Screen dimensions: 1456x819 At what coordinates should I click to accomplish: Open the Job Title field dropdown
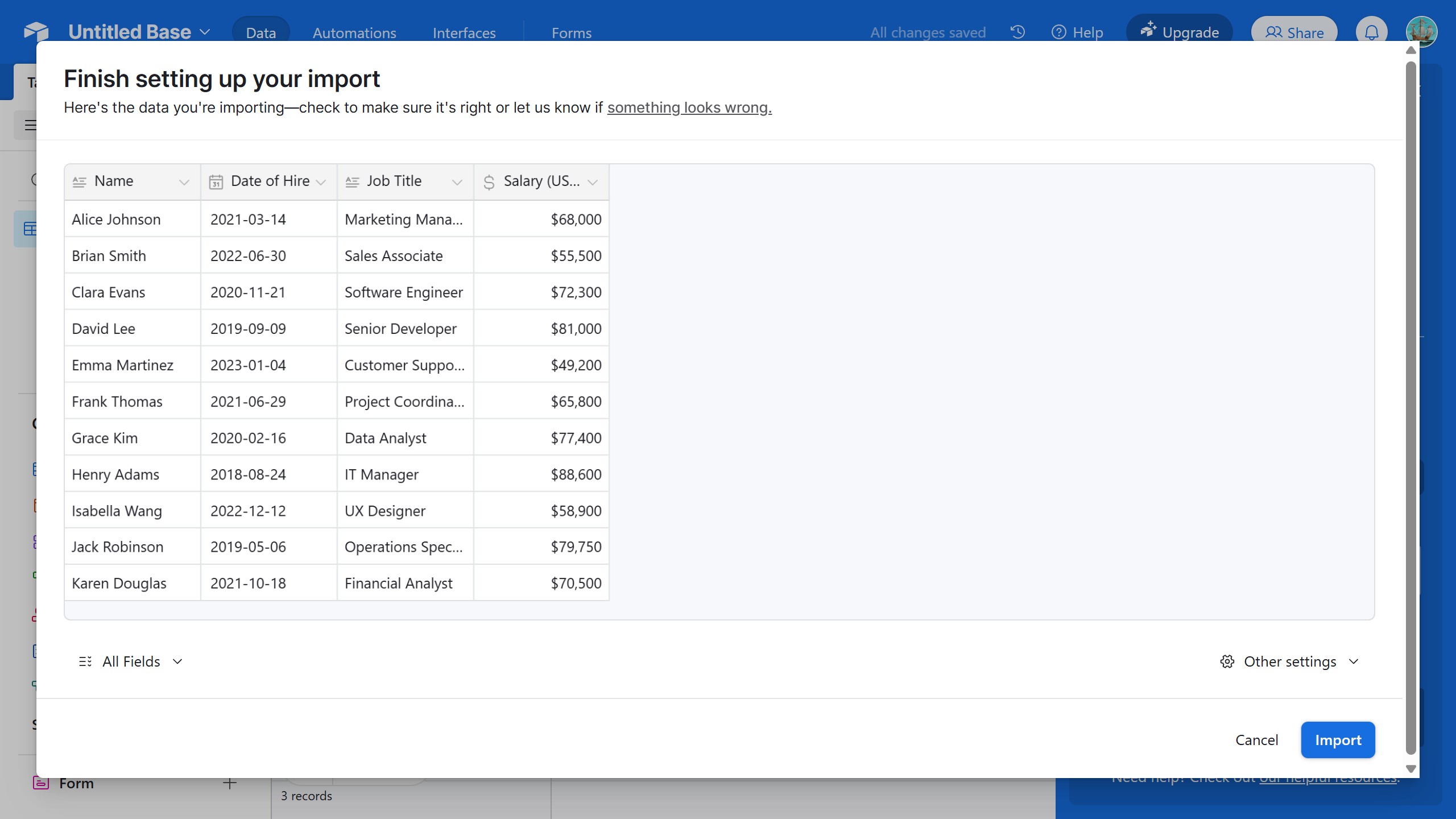(457, 182)
